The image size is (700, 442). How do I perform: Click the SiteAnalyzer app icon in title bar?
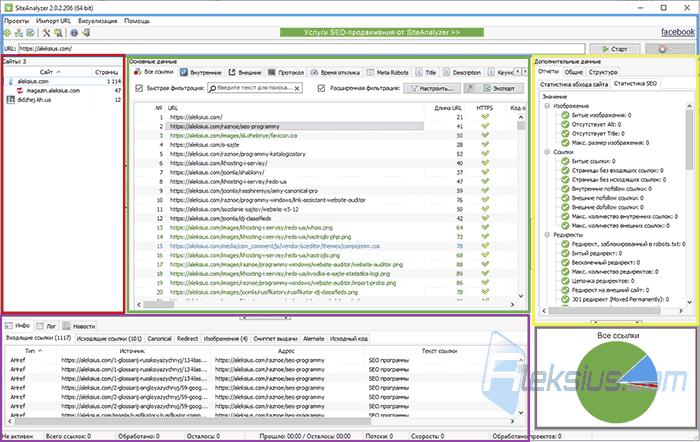8,8
